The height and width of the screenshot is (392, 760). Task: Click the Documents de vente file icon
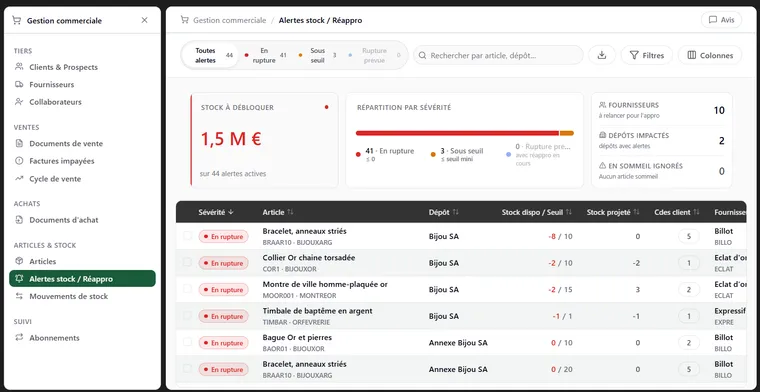[19, 143]
